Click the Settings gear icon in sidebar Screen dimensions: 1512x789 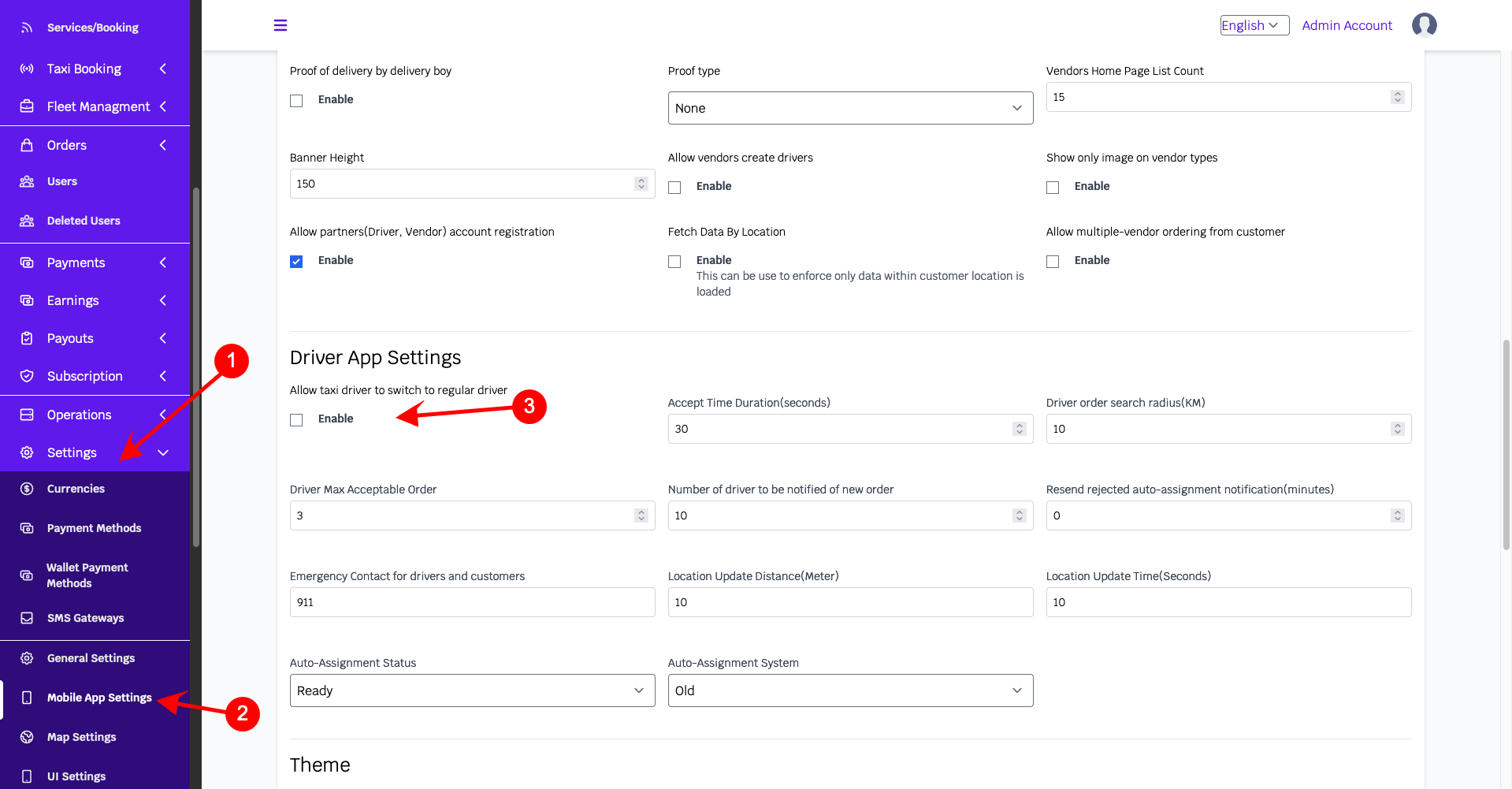point(27,452)
